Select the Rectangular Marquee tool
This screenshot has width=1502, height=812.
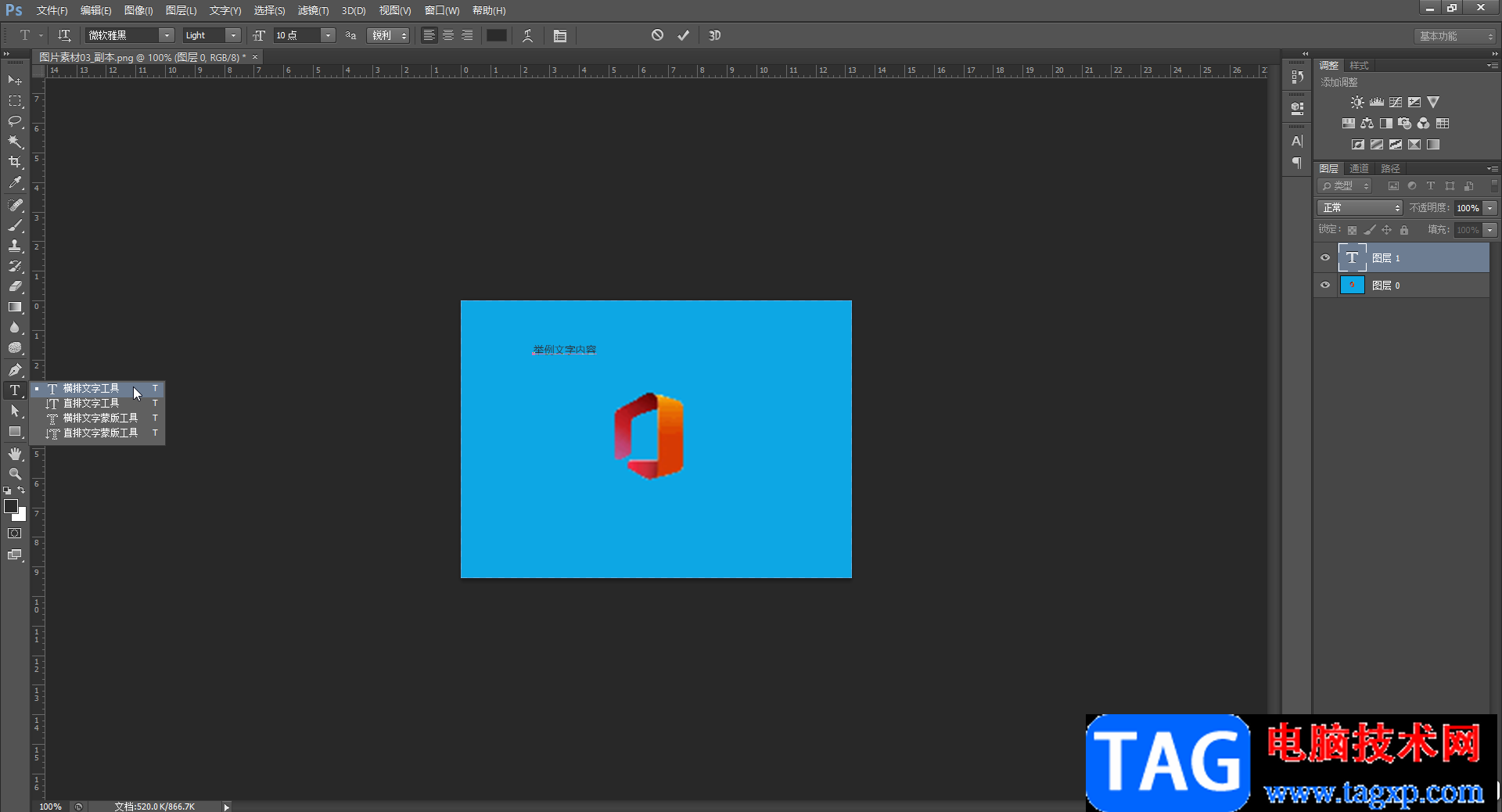[x=15, y=101]
